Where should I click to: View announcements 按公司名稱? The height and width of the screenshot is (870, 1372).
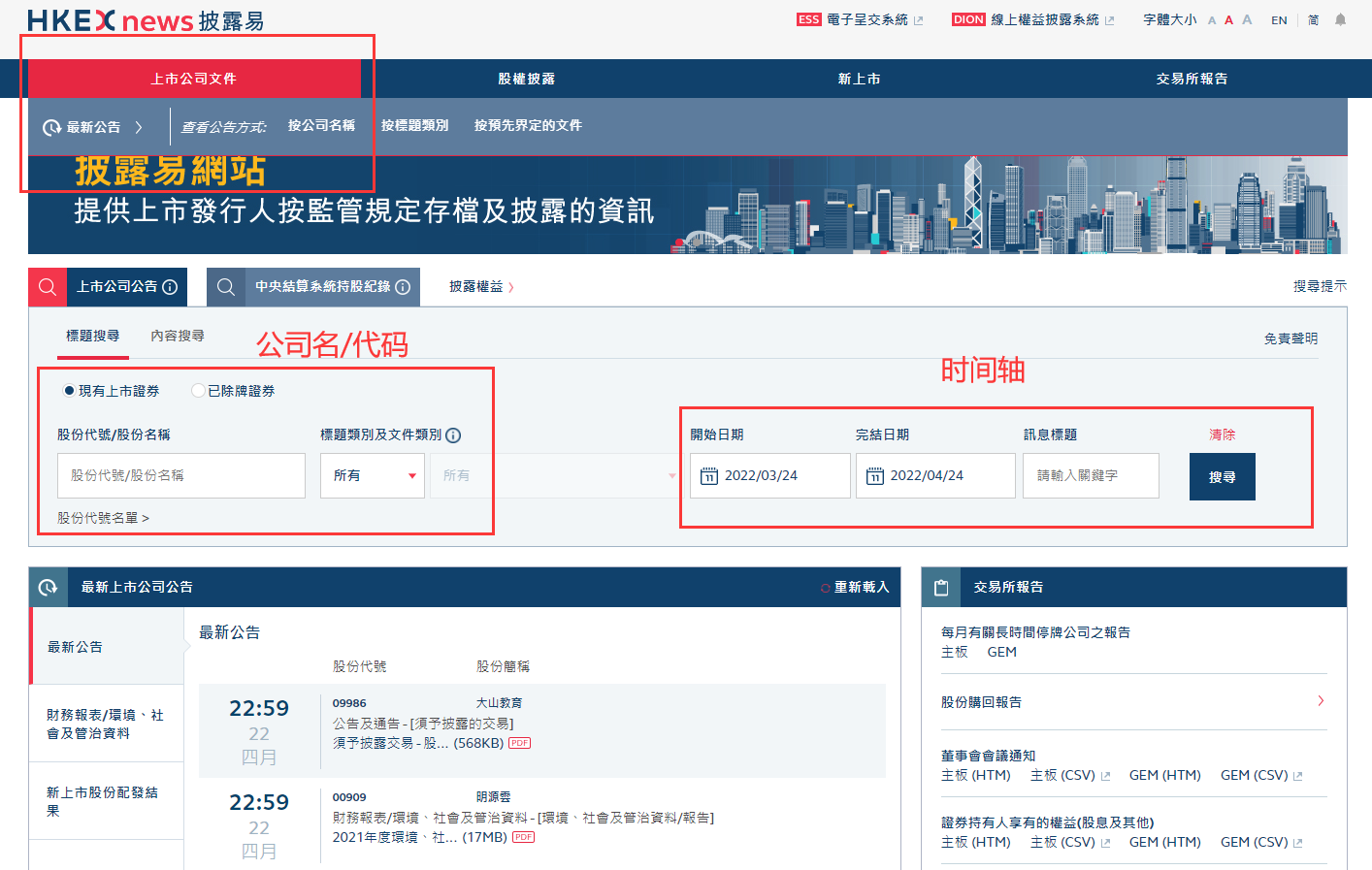[x=321, y=126]
